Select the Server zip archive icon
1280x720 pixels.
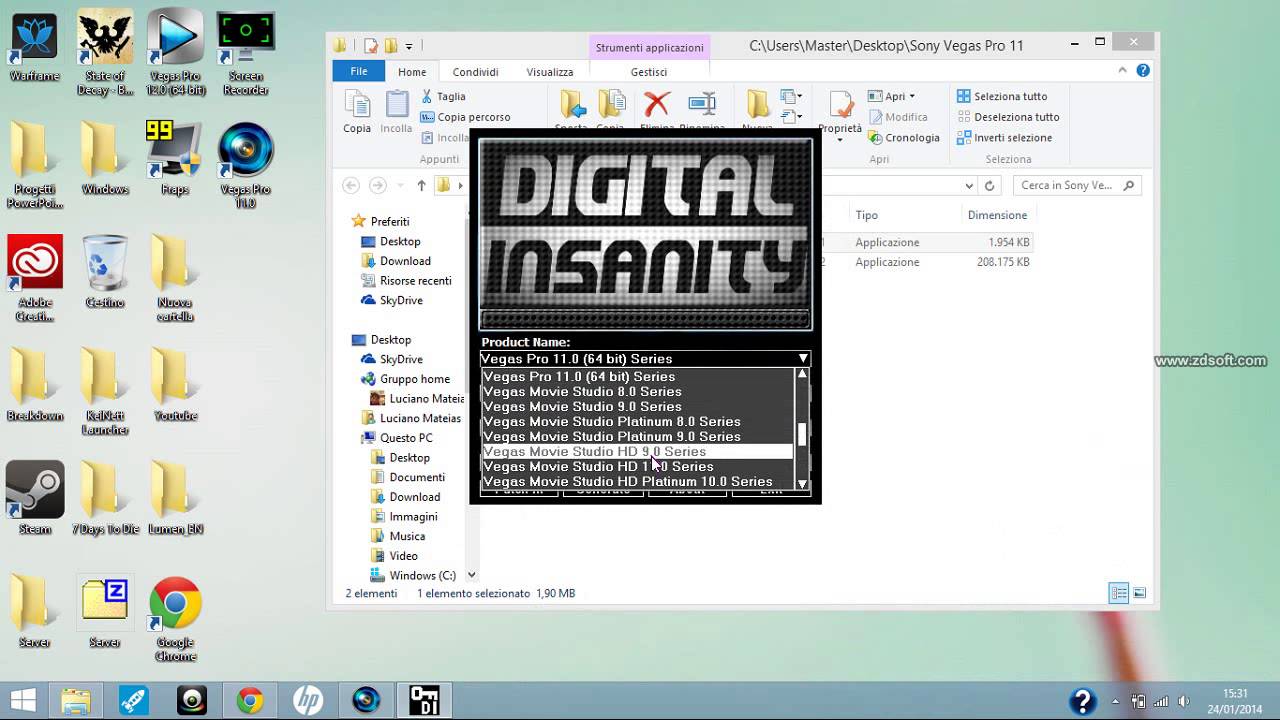[105, 612]
